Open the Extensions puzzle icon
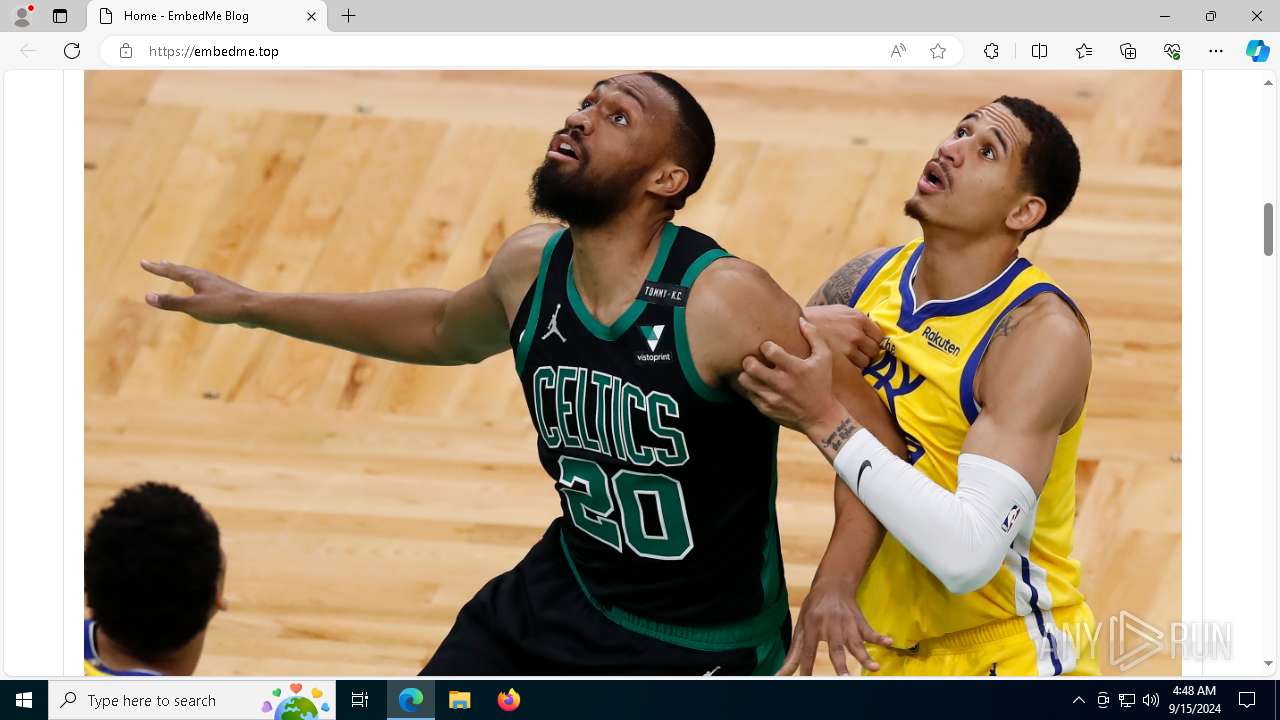1280x720 pixels. [x=991, y=51]
